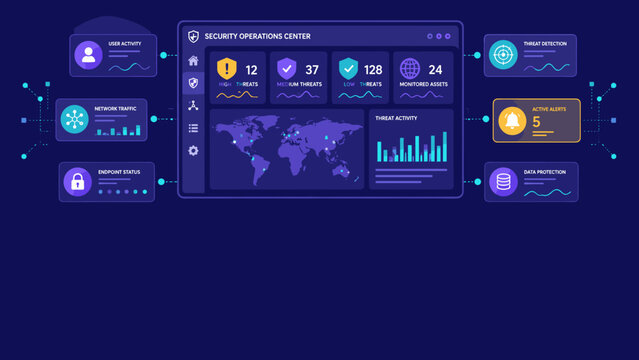This screenshot has width=639, height=360.
Task: Click the high threats orange sparkline
Action: (x=237, y=95)
